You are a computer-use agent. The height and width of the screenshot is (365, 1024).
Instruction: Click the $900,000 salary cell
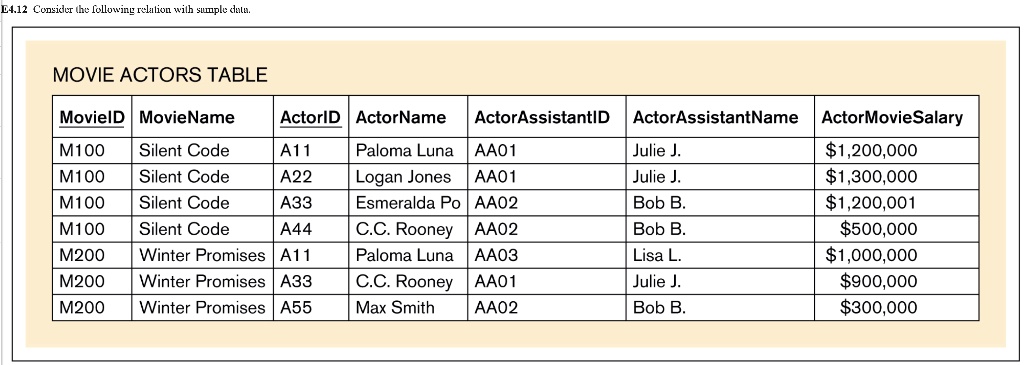point(897,281)
